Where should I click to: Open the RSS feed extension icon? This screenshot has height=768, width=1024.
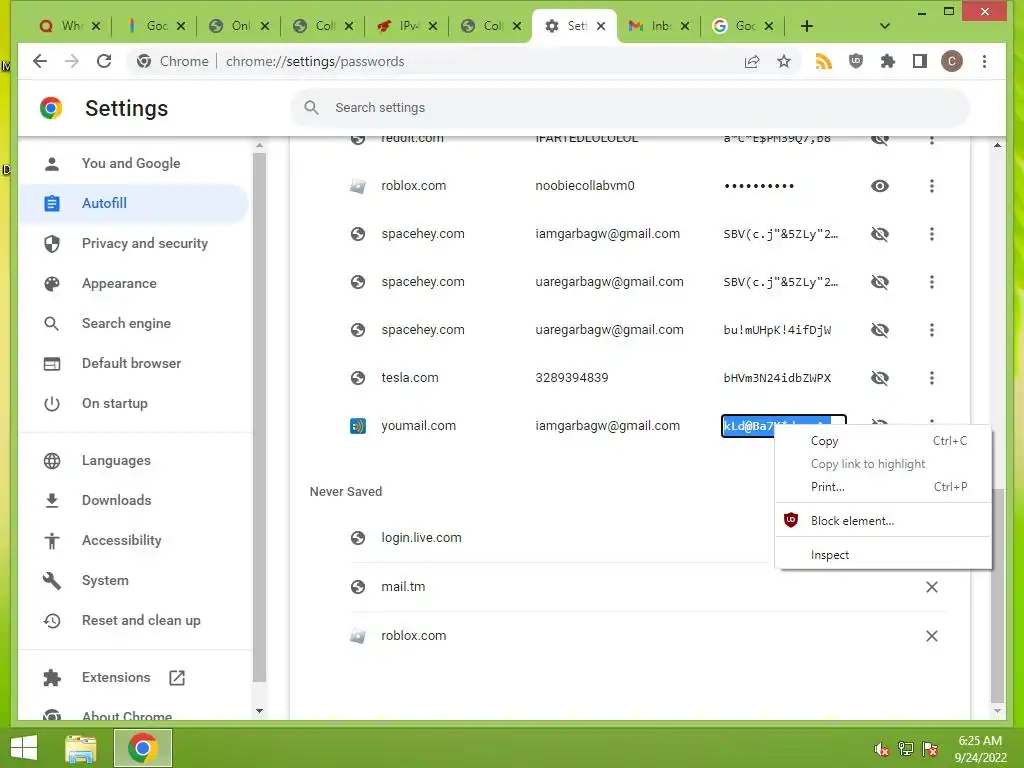(x=824, y=61)
